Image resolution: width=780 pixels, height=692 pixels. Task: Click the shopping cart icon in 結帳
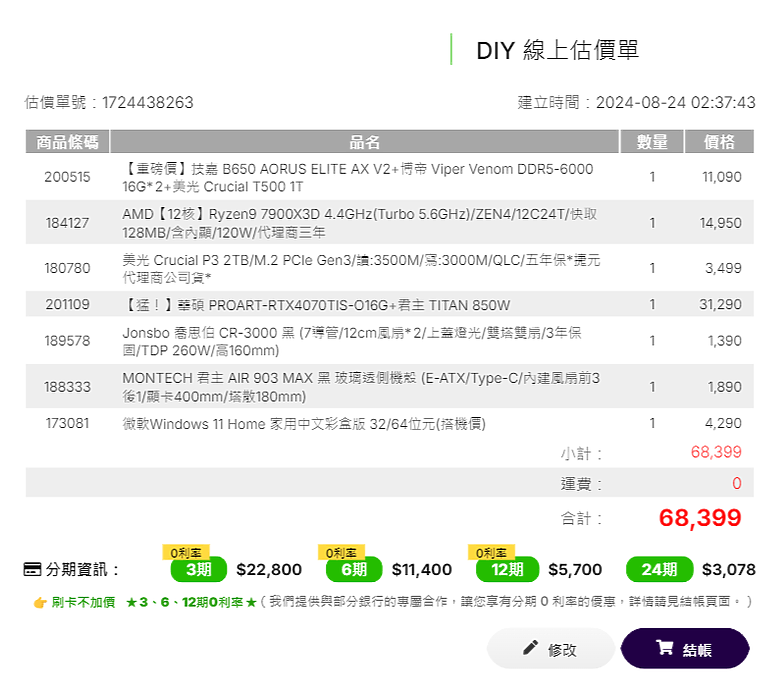[x=664, y=648]
